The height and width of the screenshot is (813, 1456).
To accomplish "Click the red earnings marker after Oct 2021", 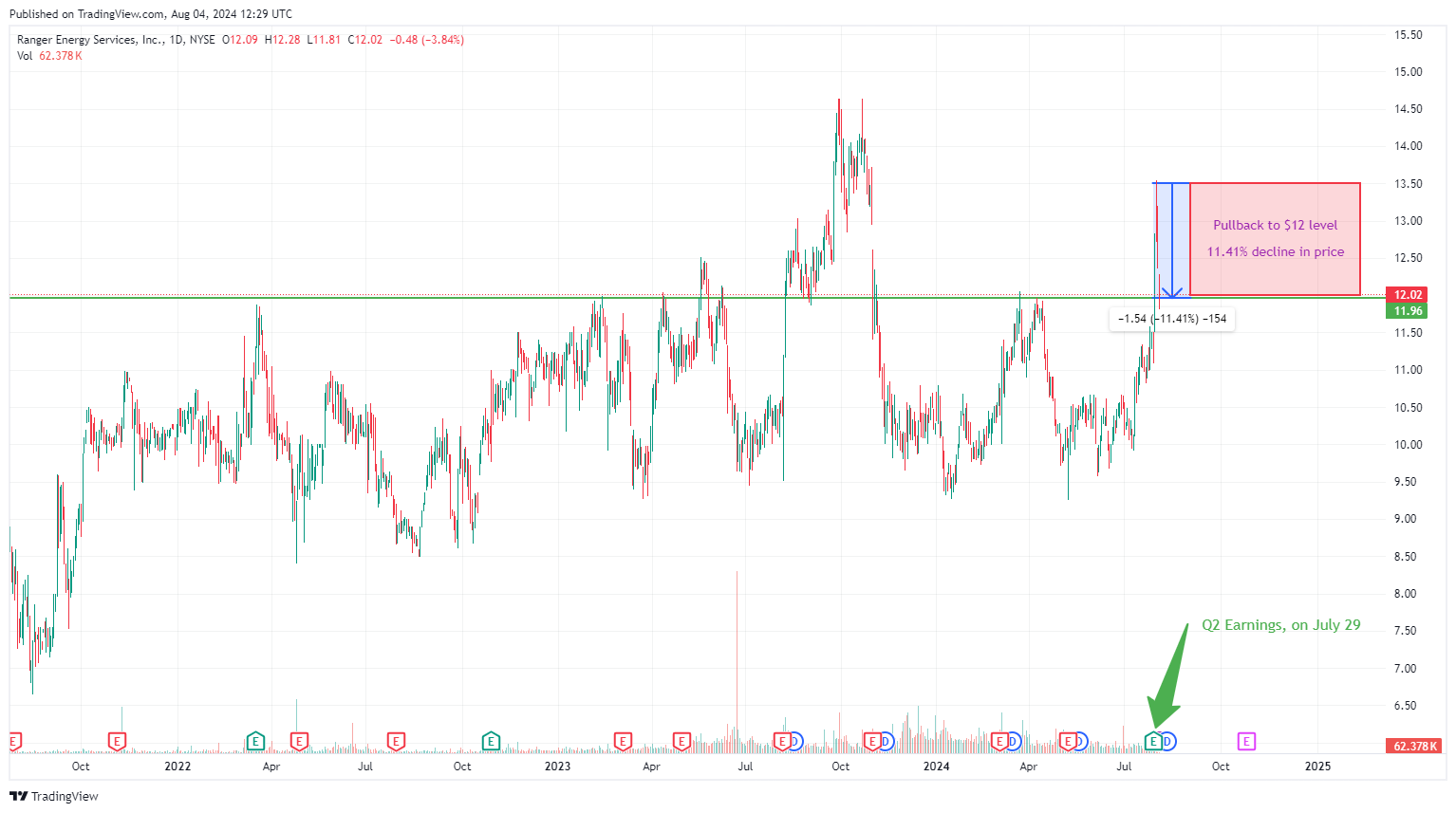I will pyautogui.click(x=117, y=741).
